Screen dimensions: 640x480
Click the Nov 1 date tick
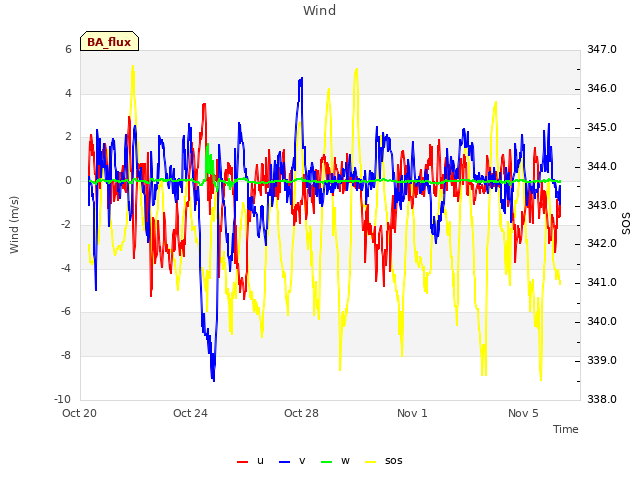point(412,413)
